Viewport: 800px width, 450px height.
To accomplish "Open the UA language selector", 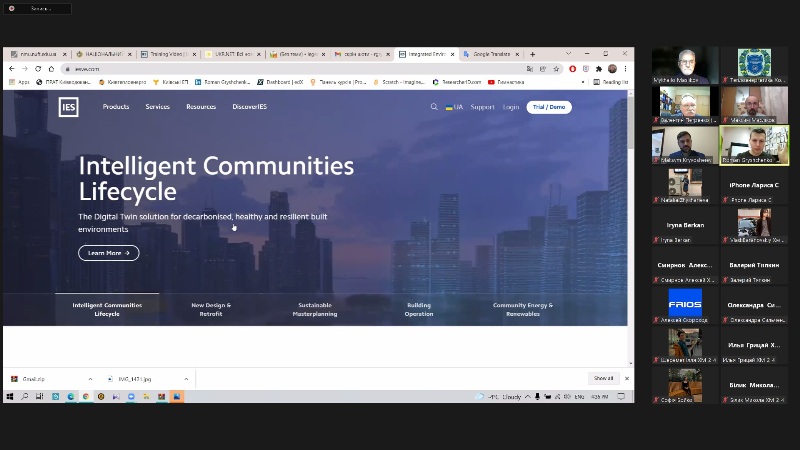I will [x=454, y=107].
